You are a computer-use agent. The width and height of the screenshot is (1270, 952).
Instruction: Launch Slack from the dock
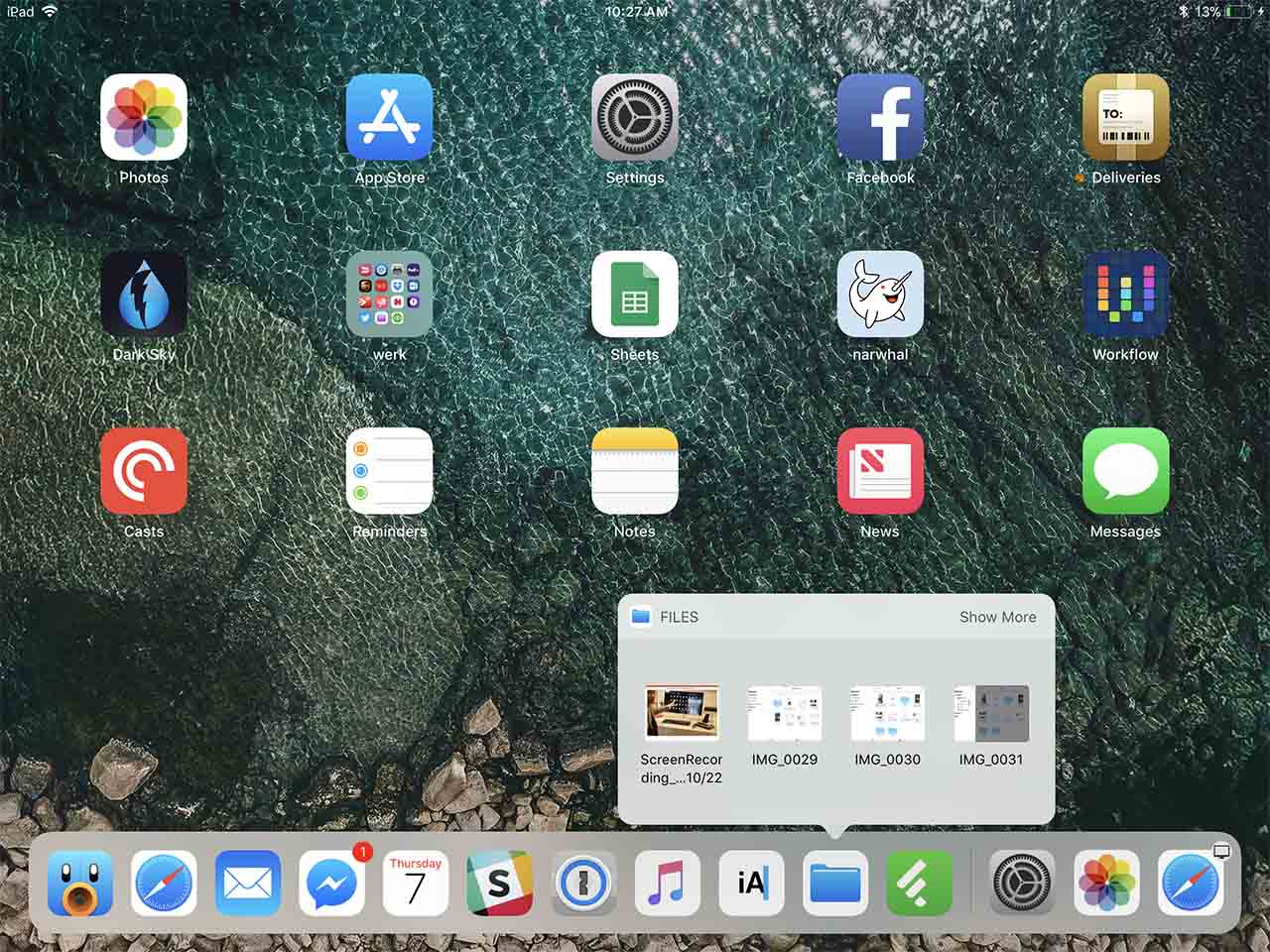pos(499,884)
